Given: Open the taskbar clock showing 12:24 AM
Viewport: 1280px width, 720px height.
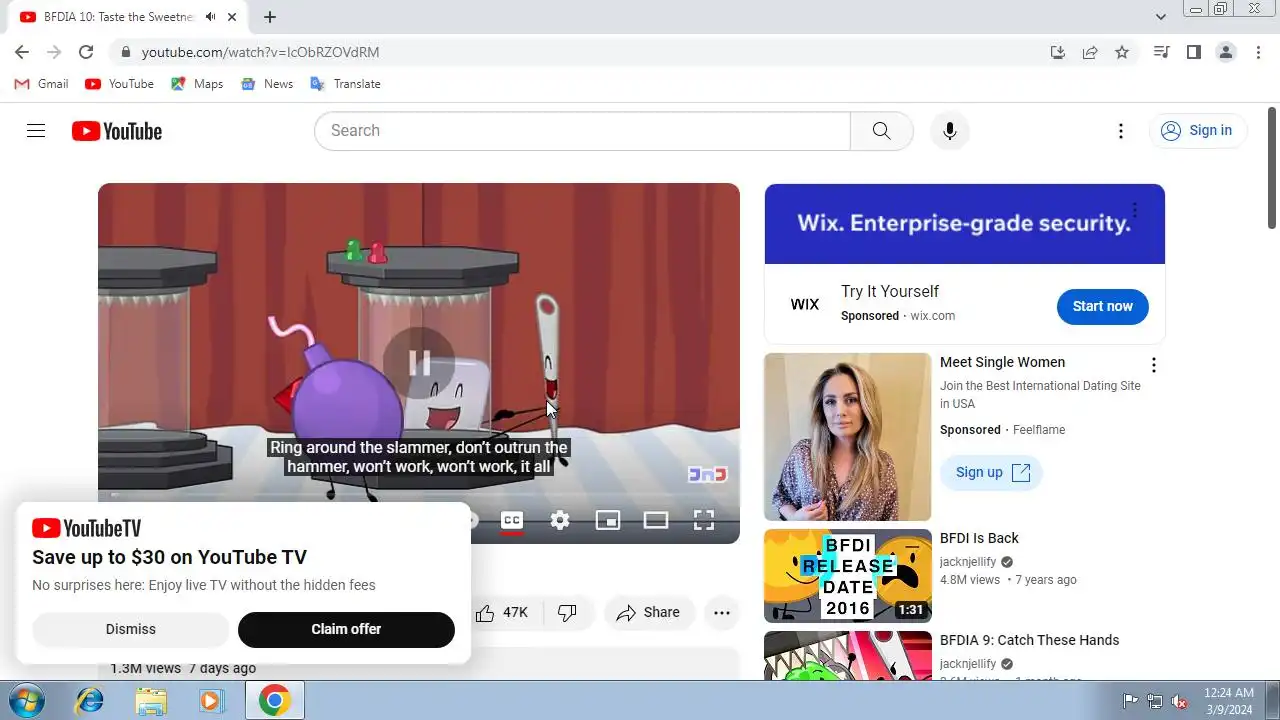Looking at the screenshot, I should (x=1229, y=701).
